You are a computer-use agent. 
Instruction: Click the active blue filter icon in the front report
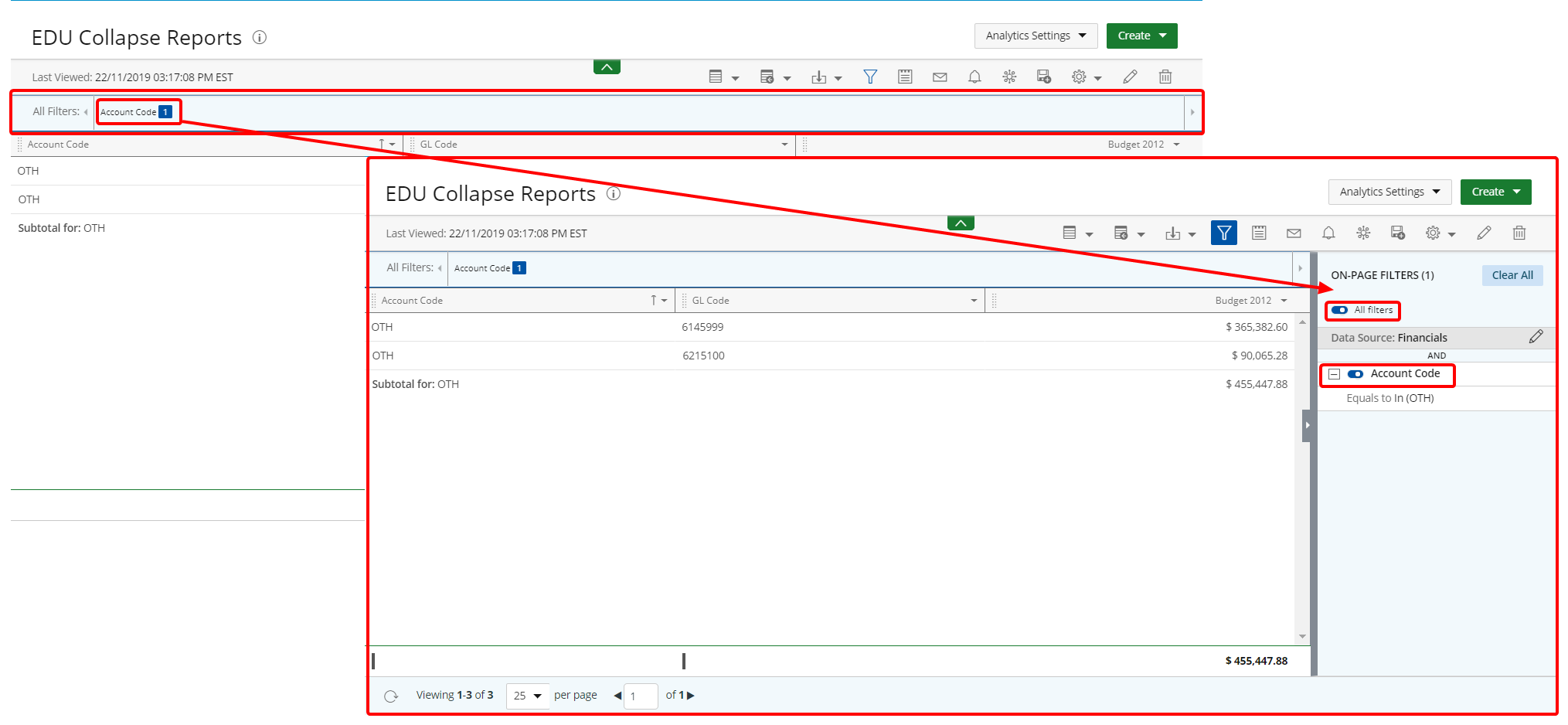[1224, 233]
